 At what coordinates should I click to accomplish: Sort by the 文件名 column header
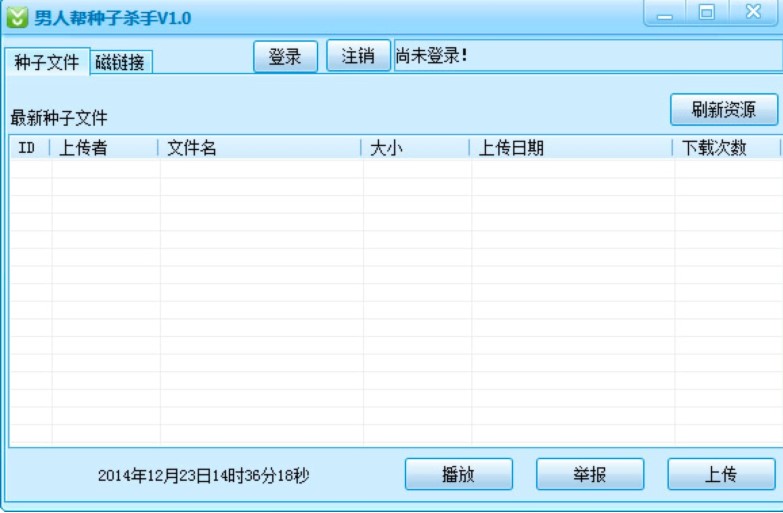(x=260, y=148)
